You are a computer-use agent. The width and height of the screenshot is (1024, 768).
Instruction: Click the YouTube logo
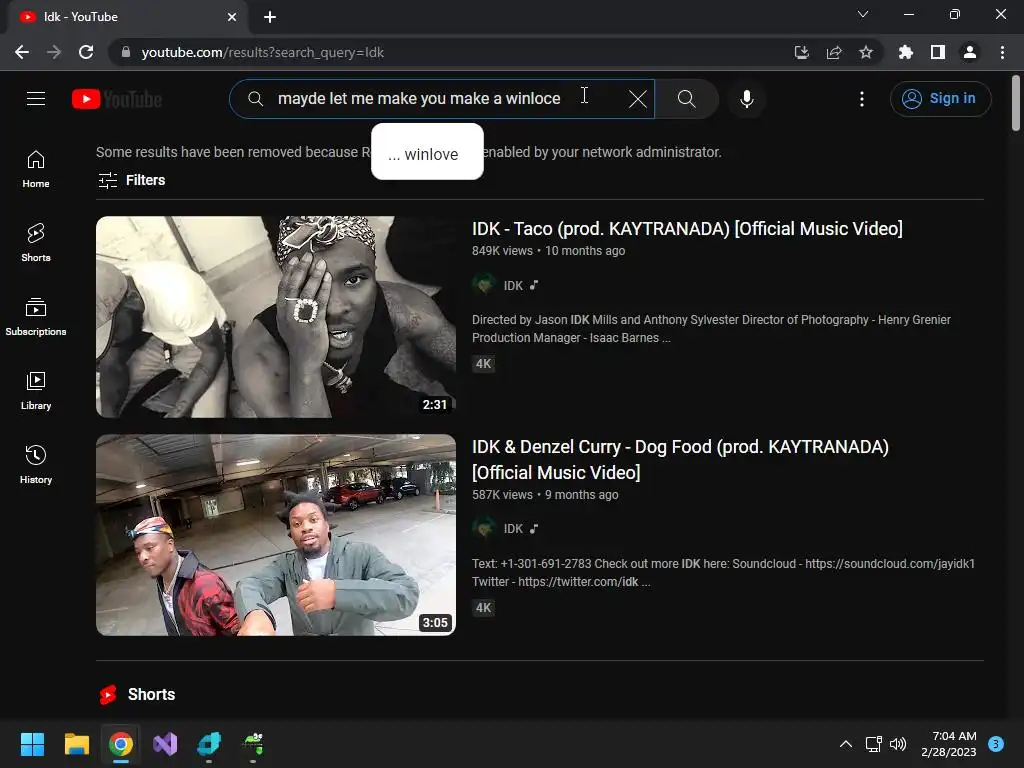coord(116,99)
